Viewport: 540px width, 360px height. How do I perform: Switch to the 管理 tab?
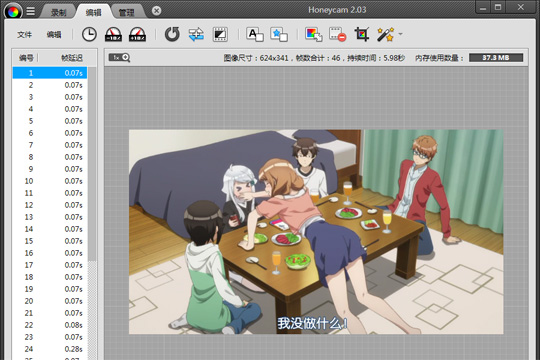click(x=126, y=12)
